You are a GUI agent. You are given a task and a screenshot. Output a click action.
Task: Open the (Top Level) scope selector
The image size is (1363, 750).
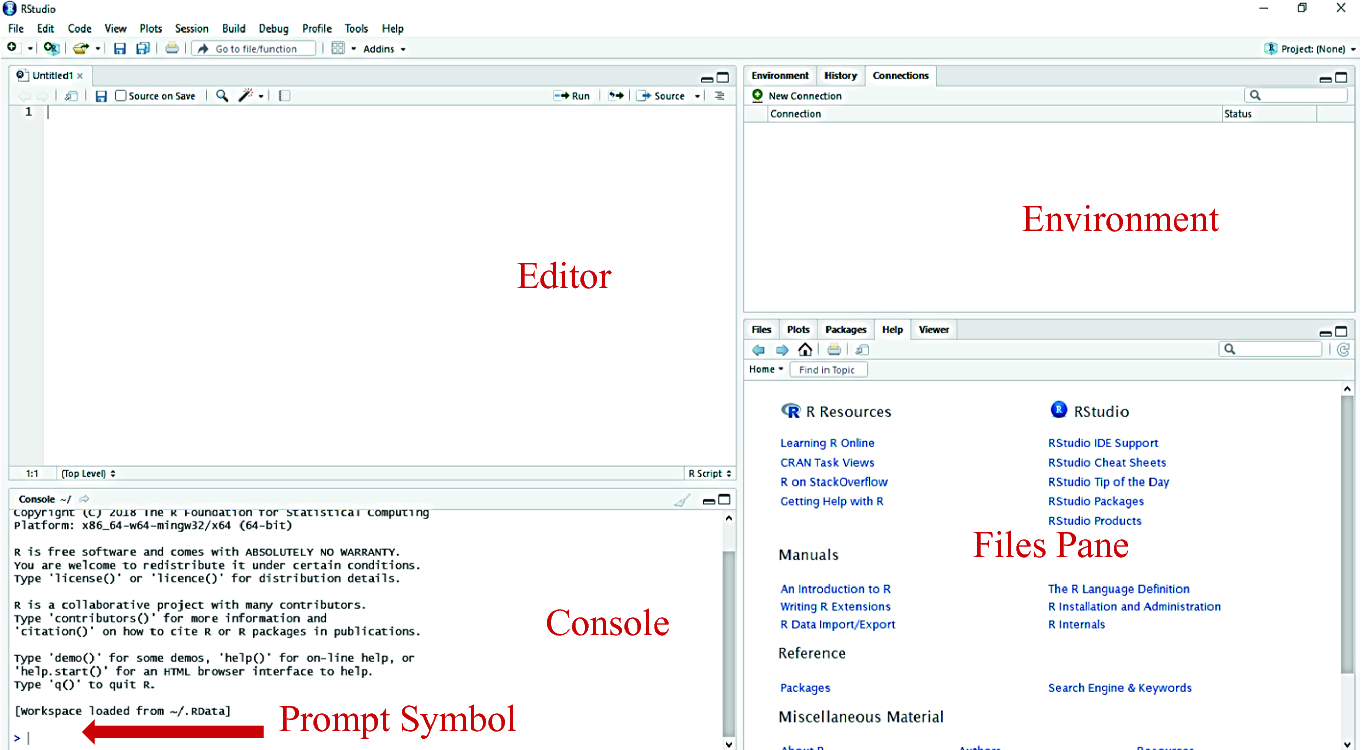88,473
